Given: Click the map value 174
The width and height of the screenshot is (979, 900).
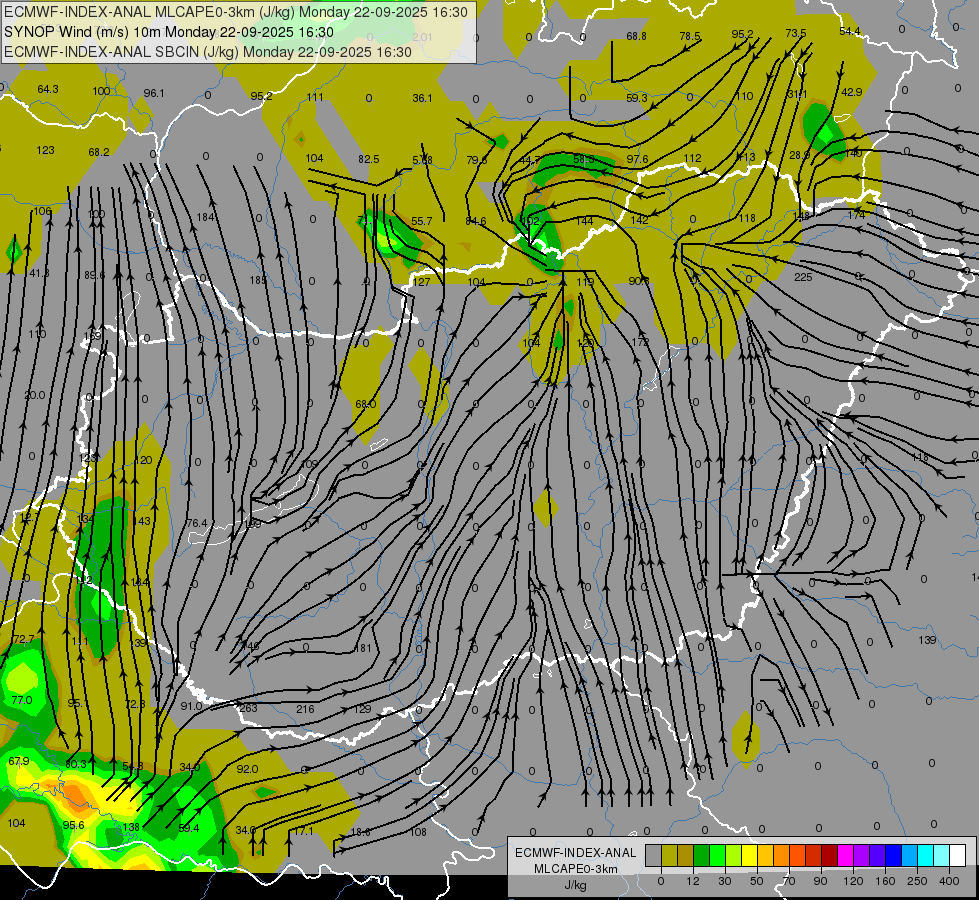Looking at the screenshot, I should [857, 215].
